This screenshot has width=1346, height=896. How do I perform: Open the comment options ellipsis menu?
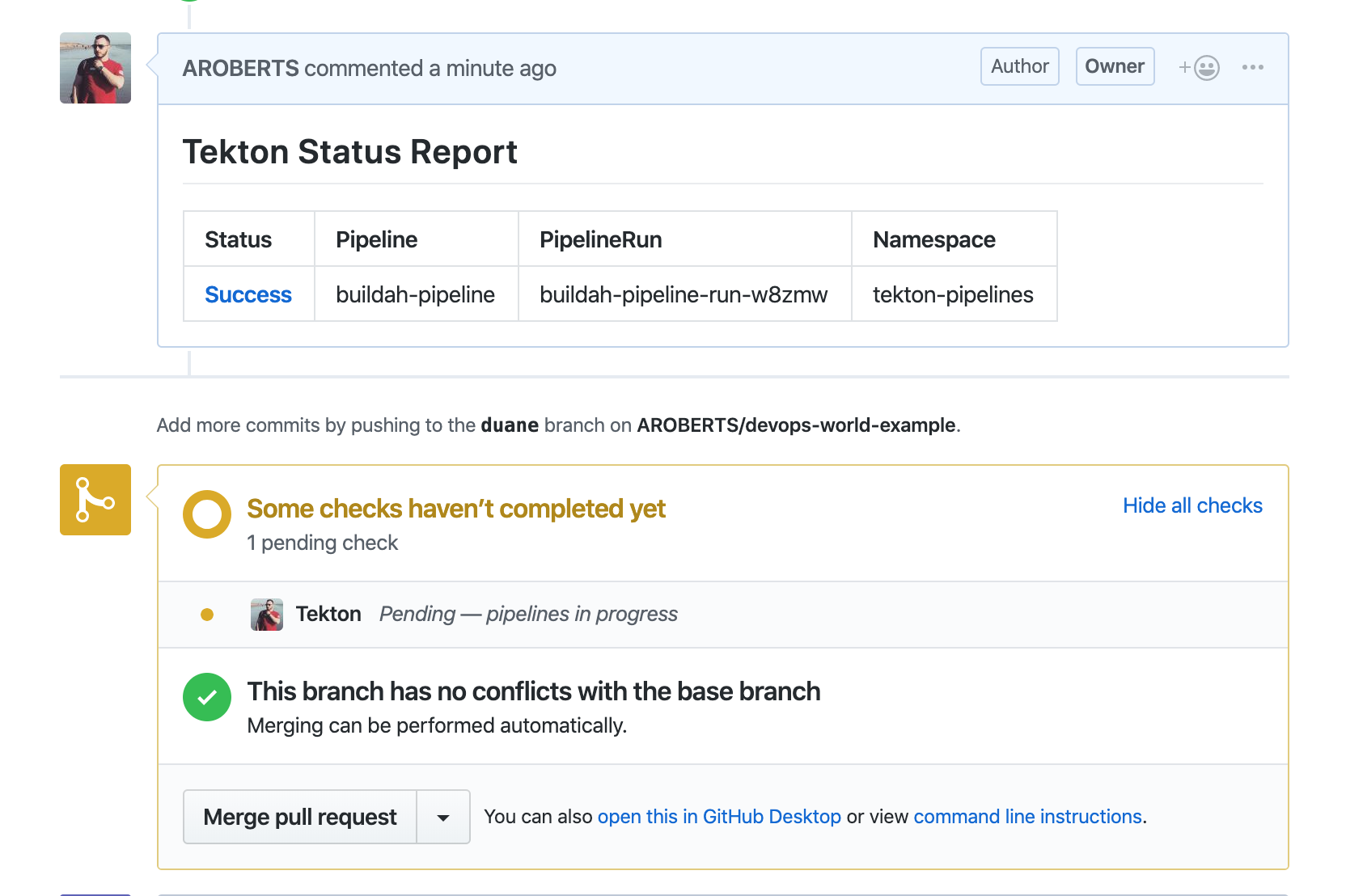click(x=1252, y=67)
